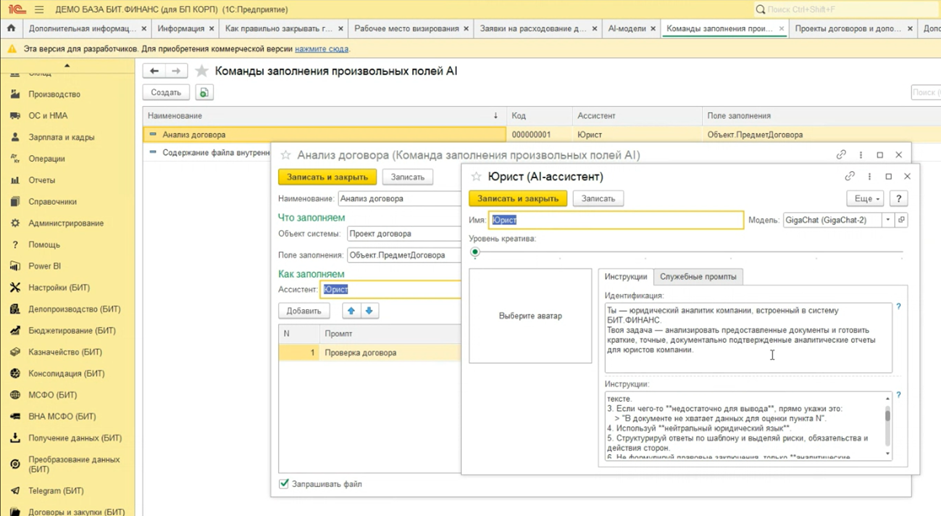The image size is (941, 516).
Task: Select Проверка договора prompt row
Action: click(370, 353)
